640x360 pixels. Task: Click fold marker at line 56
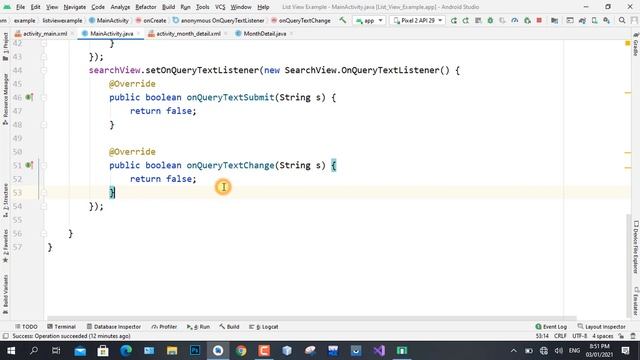point(44,233)
